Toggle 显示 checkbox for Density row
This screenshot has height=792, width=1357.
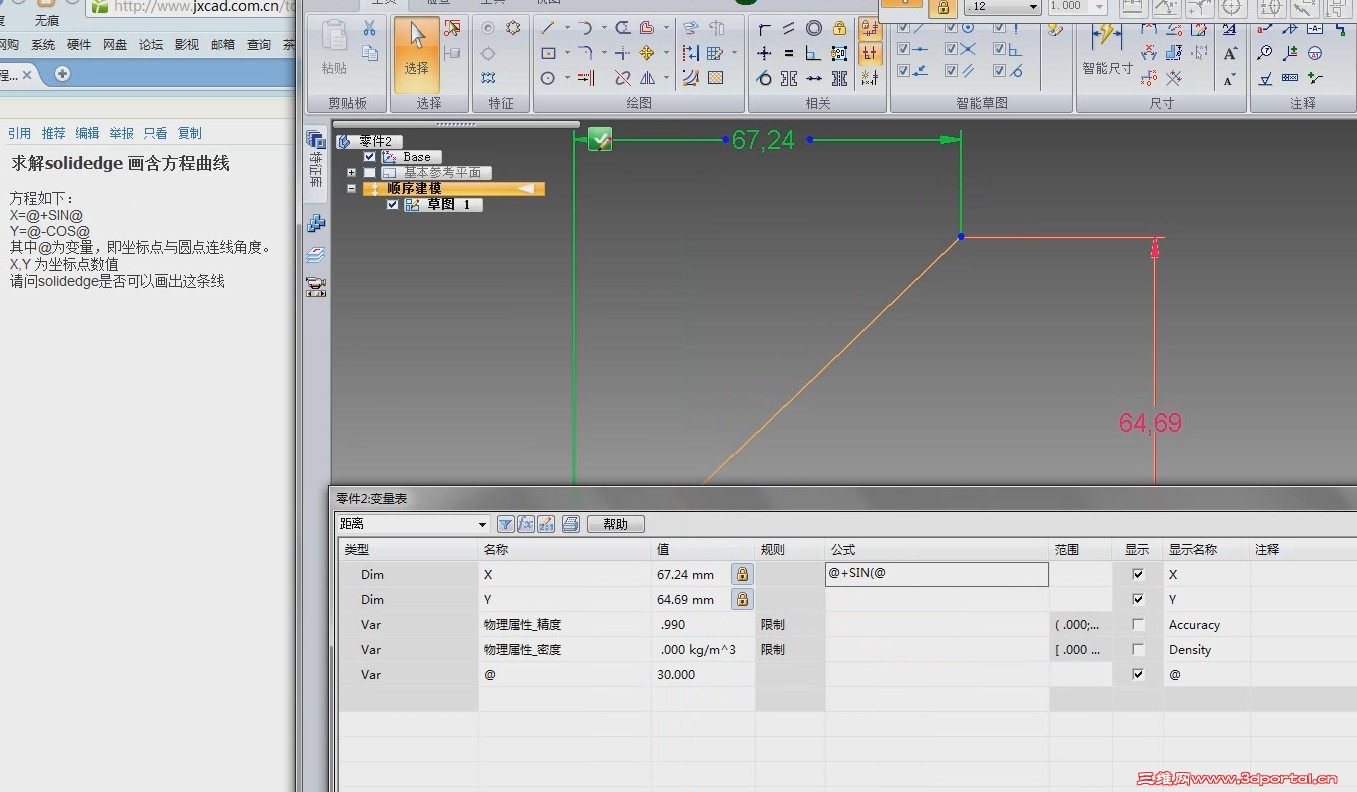[x=1138, y=649]
